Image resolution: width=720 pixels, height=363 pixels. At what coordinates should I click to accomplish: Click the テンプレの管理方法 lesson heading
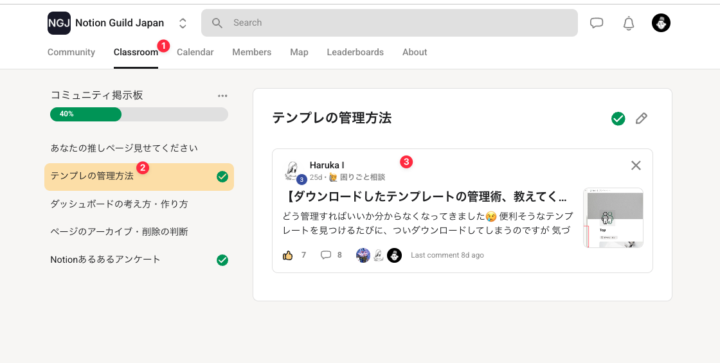tap(332, 118)
